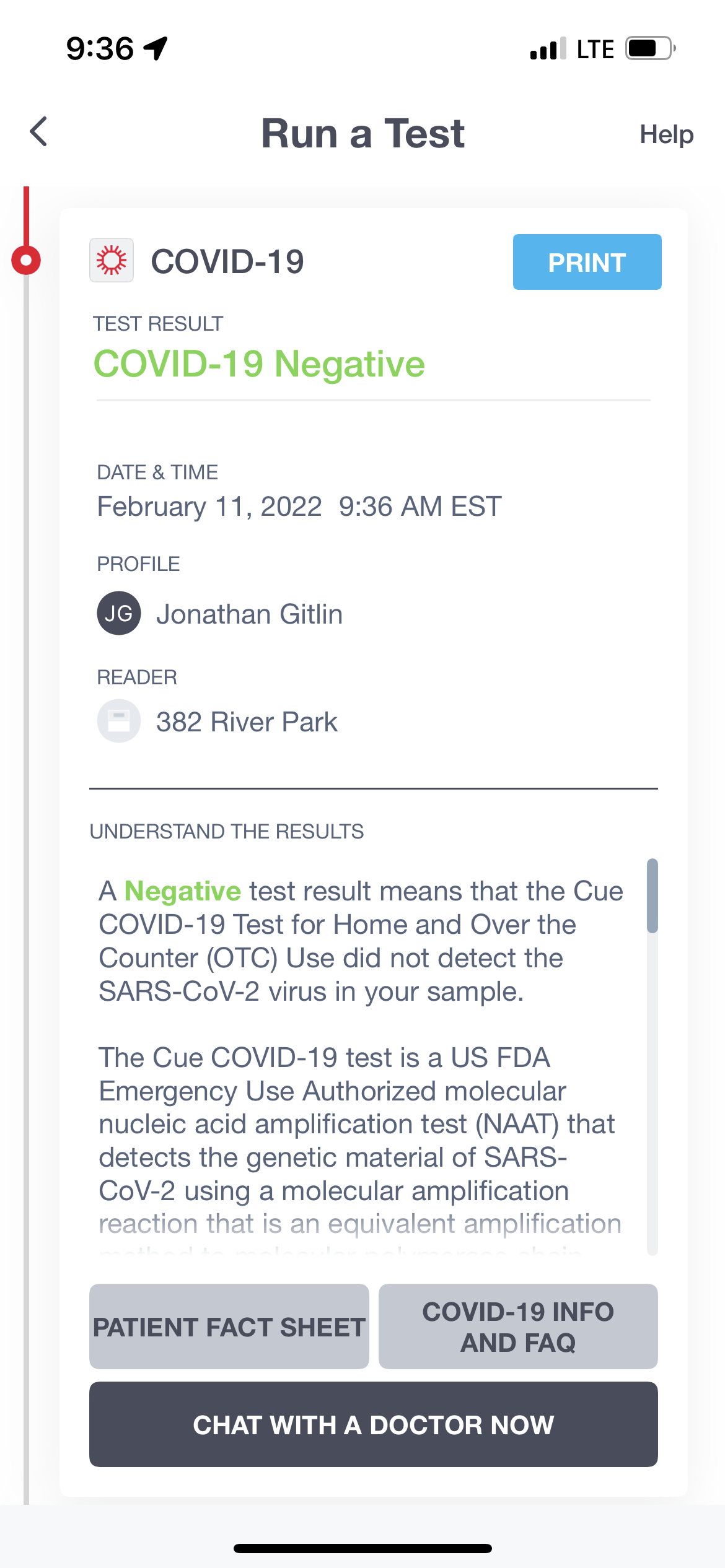The image size is (725, 1568).
Task: Open COVID-19 Info and FAQ
Action: 518,1325
